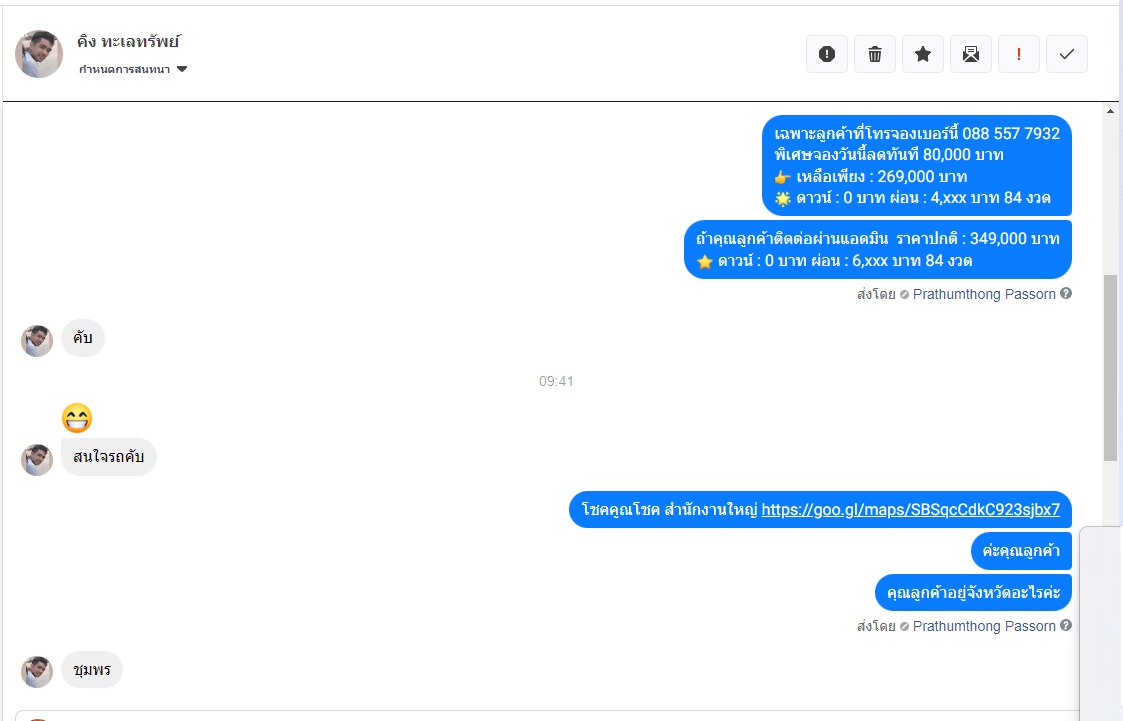Open คิง ทะเลทรัพย์ profile name
Screen dimensions: 1123x721
pyautogui.click(x=129, y=42)
